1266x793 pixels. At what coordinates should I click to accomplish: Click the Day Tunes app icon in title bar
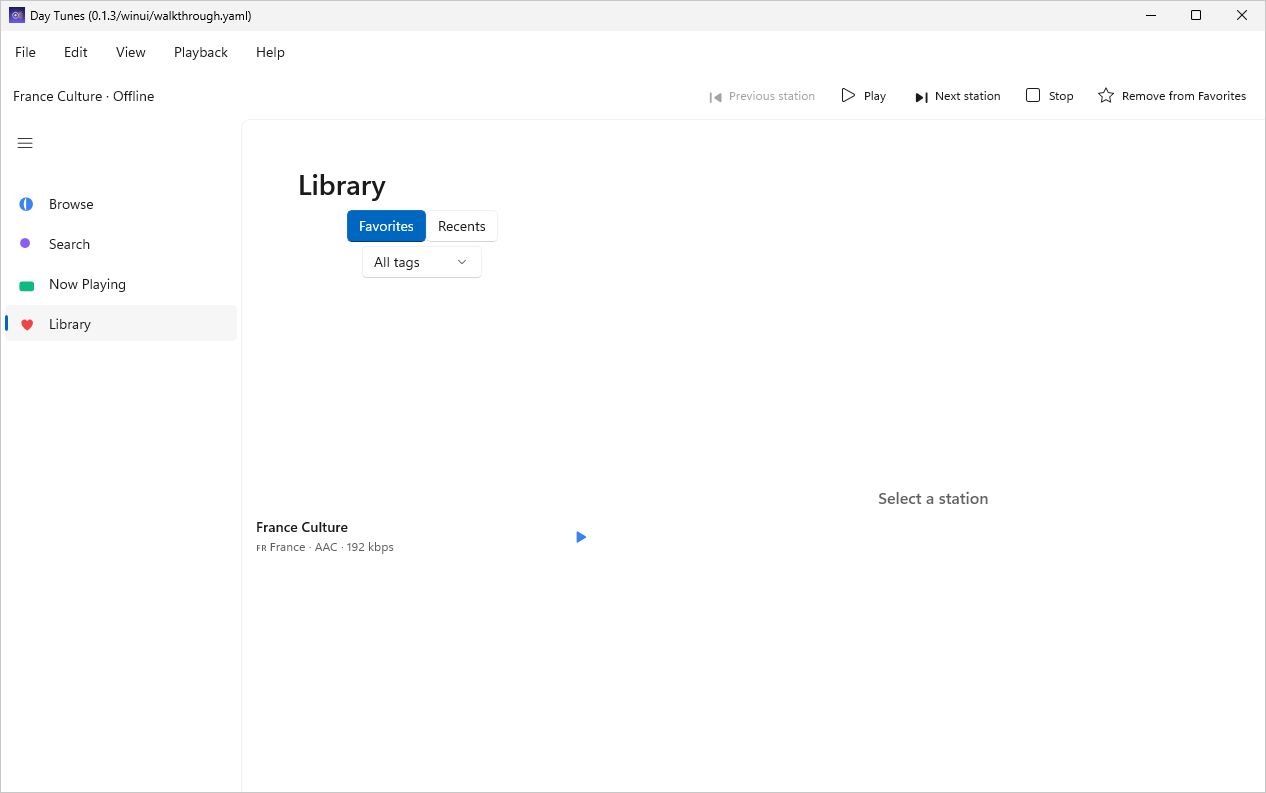click(17, 15)
